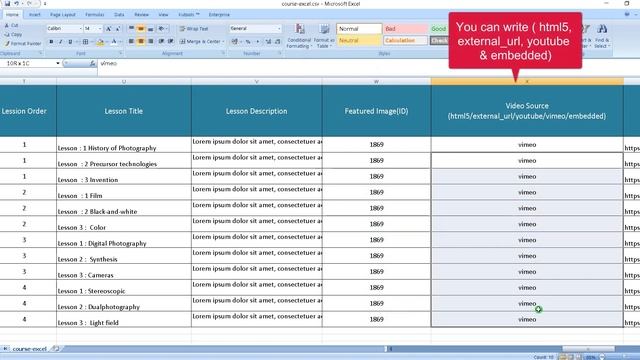The width and height of the screenshot is (640, 360).
Task: Apply the yellow Fill Color bucket
Action: click(100, 42)
